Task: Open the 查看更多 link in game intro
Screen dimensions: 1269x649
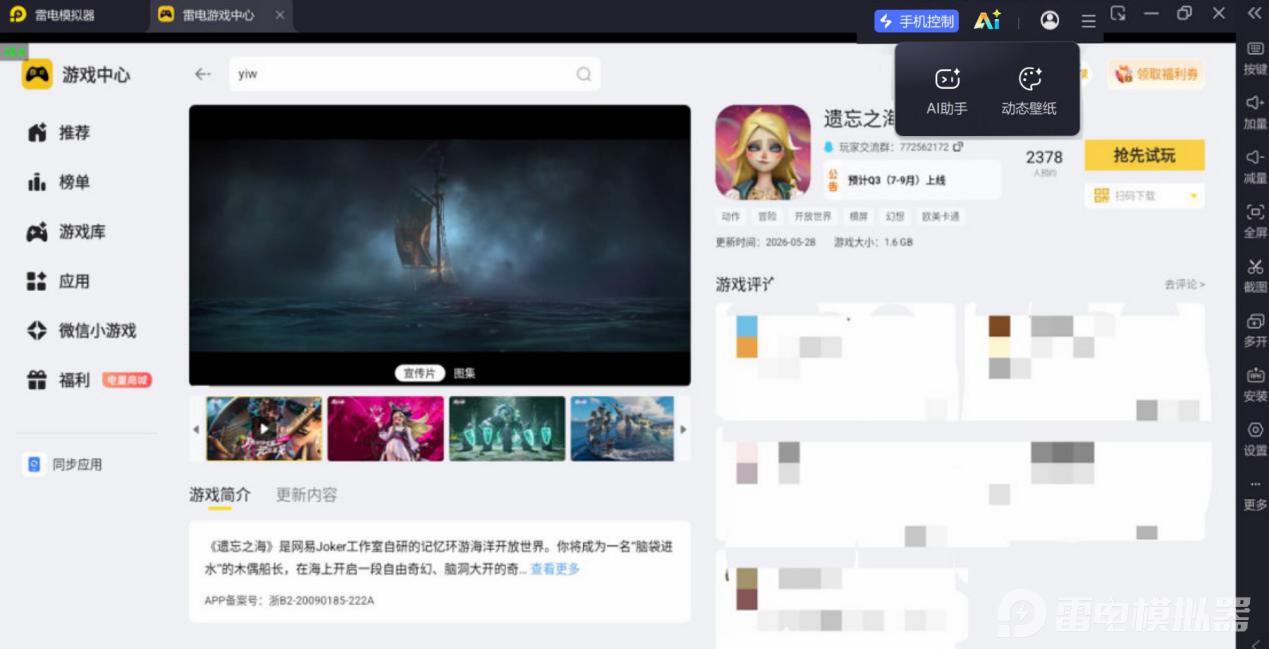Action: click(x=555, y=569)
